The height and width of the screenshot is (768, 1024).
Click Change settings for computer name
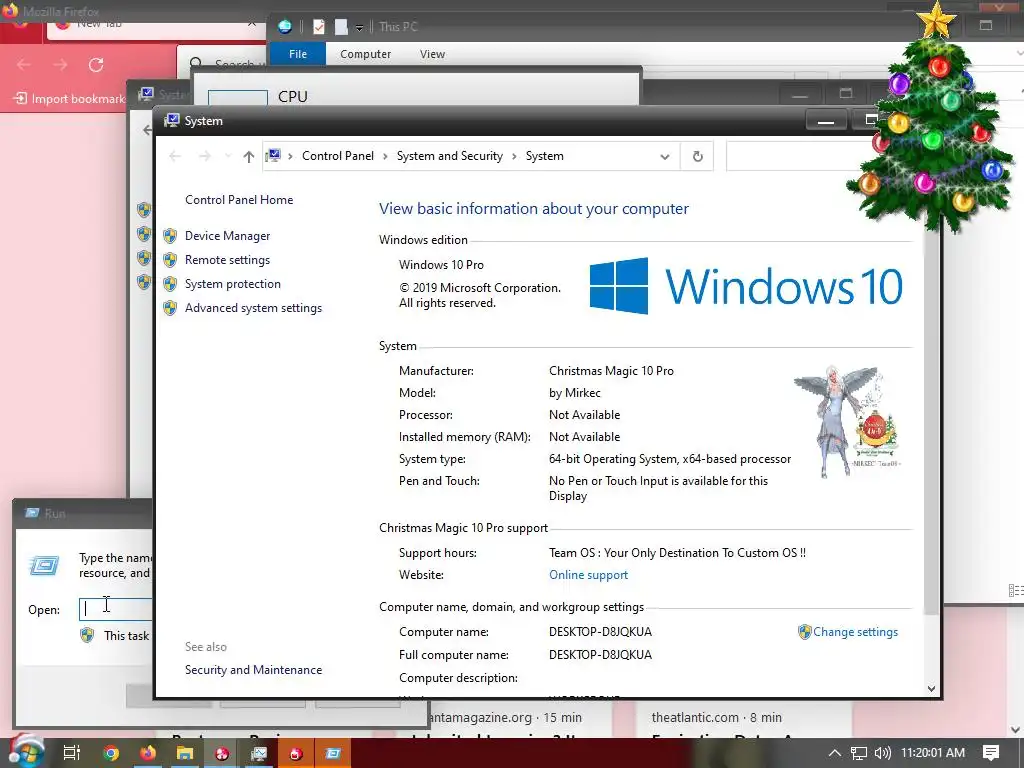tap(856, 632)
